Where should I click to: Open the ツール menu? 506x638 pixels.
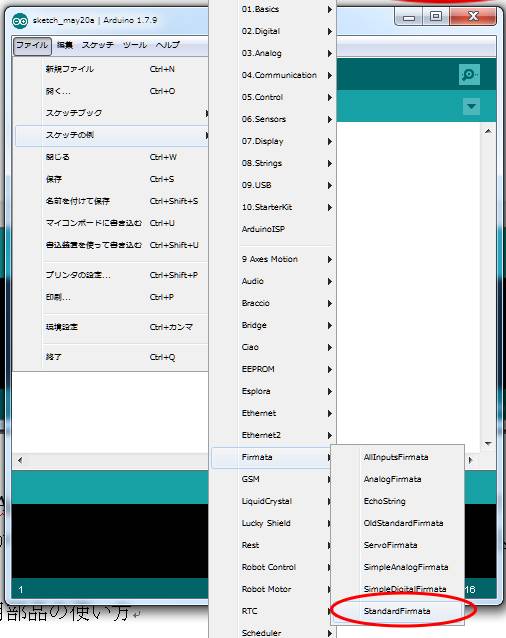pyautogui.click(x=135, y=45)
